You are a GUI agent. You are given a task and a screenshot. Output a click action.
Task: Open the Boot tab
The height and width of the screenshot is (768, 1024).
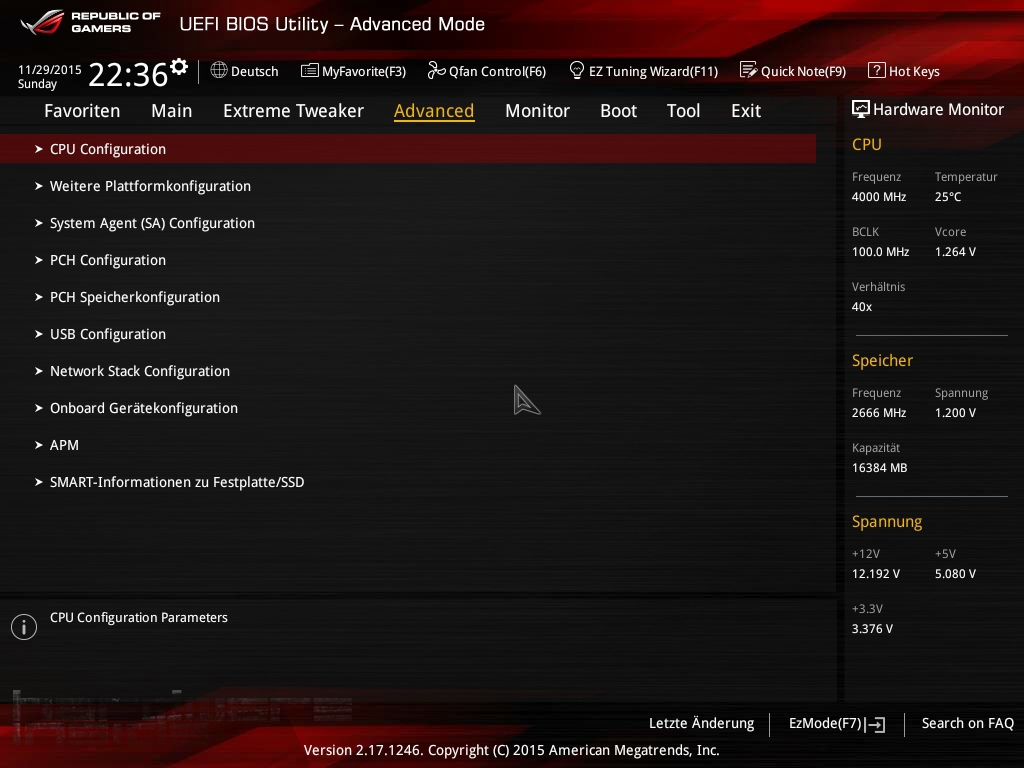tap(618, 111)
